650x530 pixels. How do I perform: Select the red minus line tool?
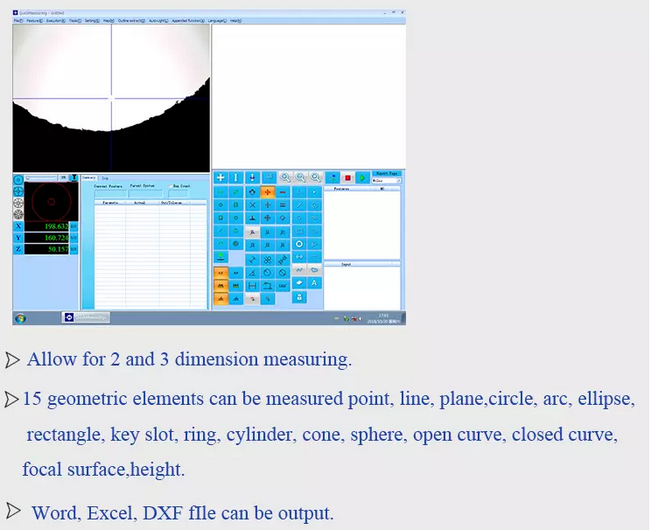283,191
